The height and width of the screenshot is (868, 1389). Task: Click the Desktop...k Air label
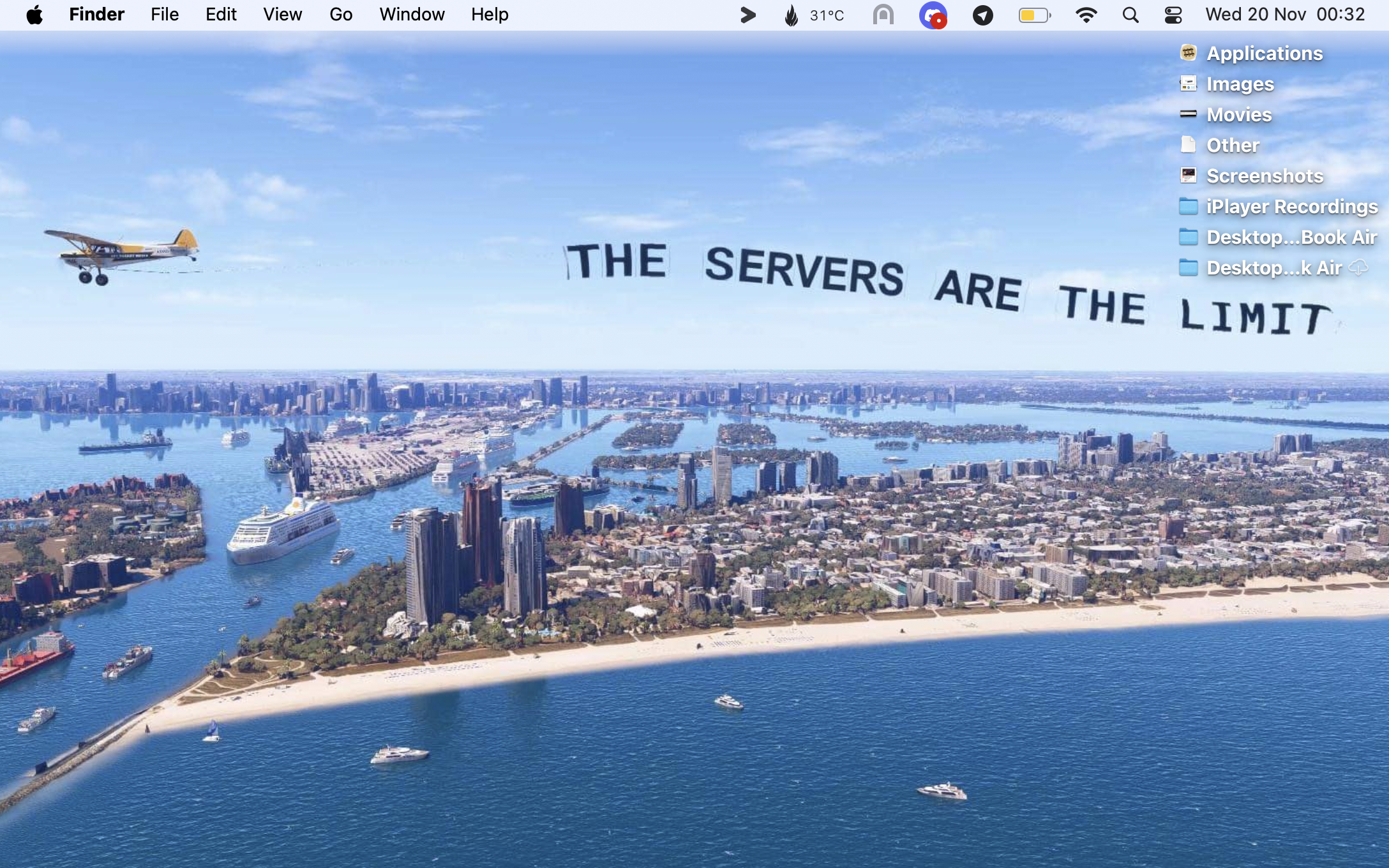pos(1274,267)
